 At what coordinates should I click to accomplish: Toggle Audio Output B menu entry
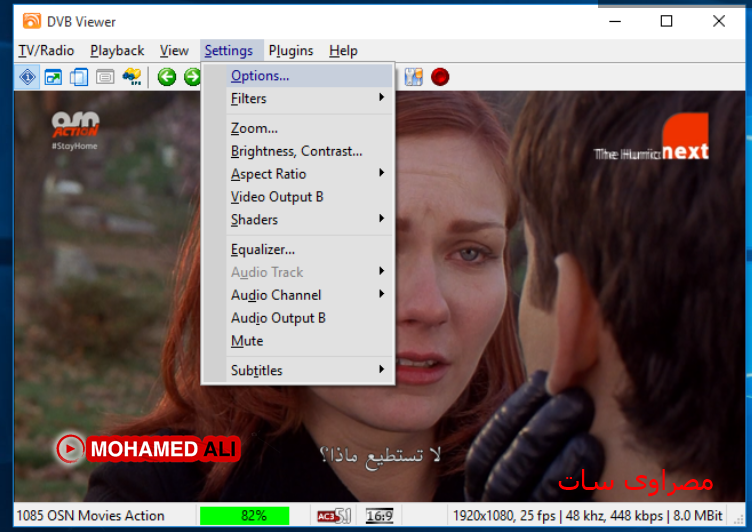[278, 318]
